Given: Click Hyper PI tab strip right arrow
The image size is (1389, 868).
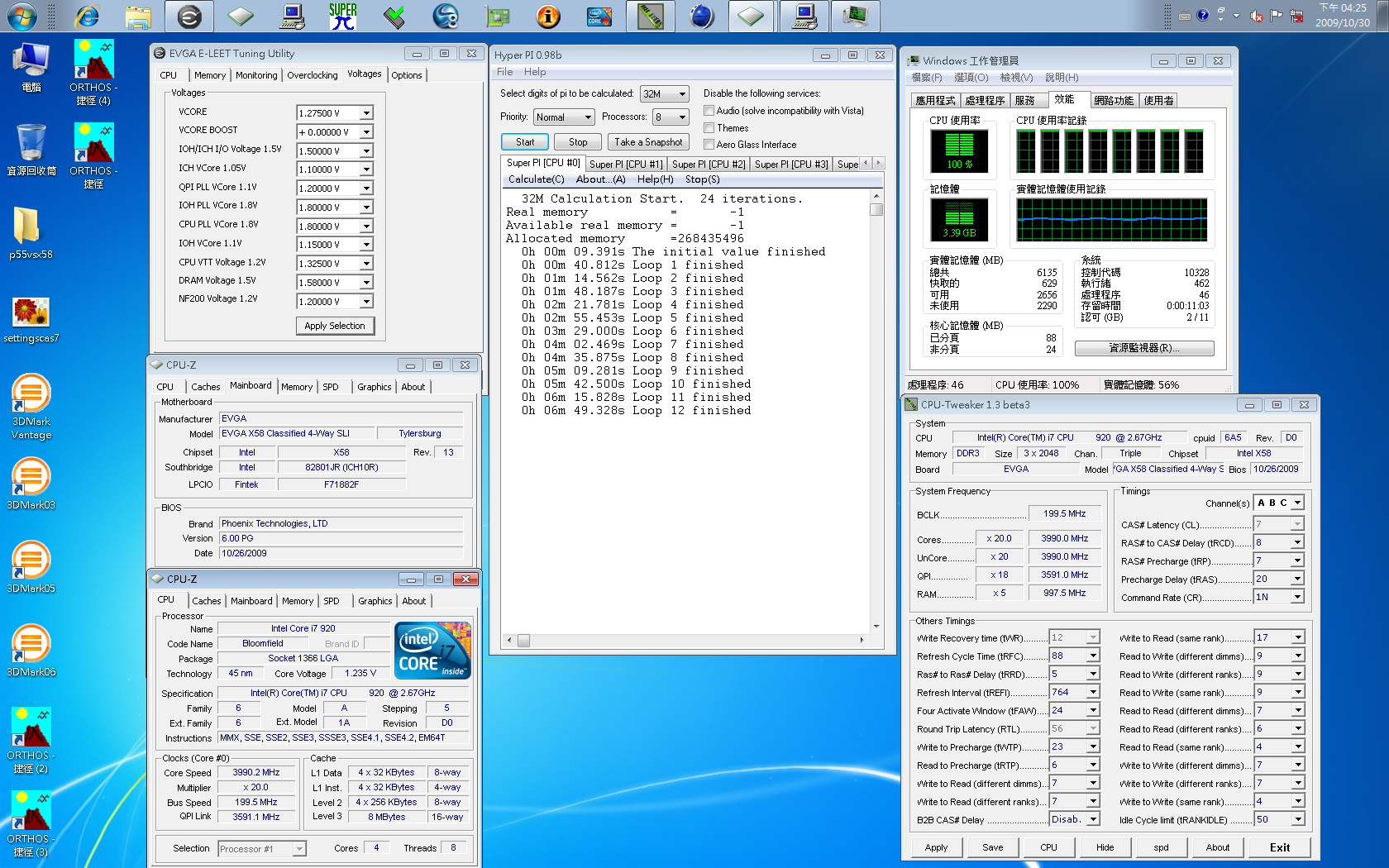Looking at the screenshot, I should pos(878,163).
